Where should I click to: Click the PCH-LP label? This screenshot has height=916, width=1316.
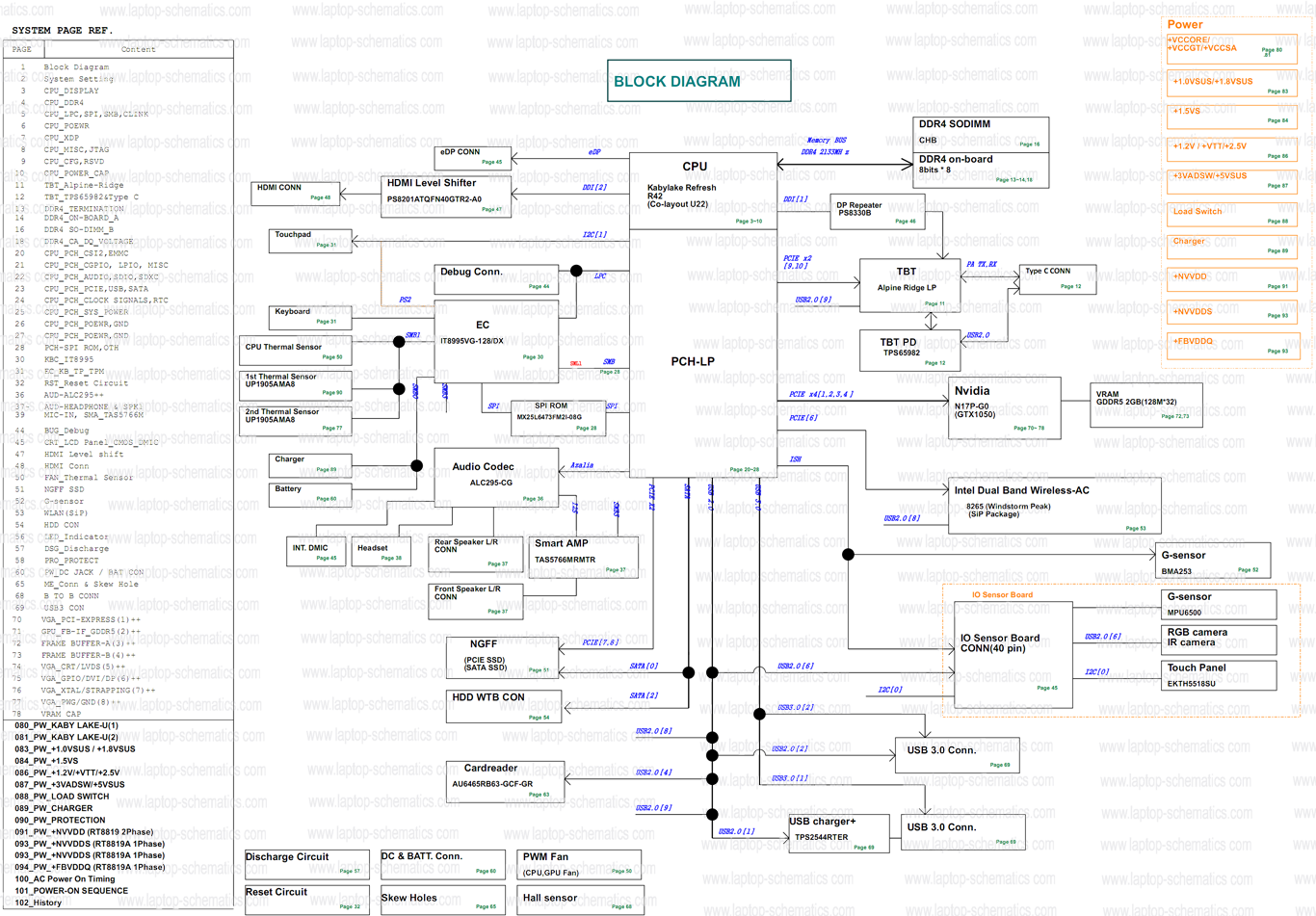(x=693, y=361)
